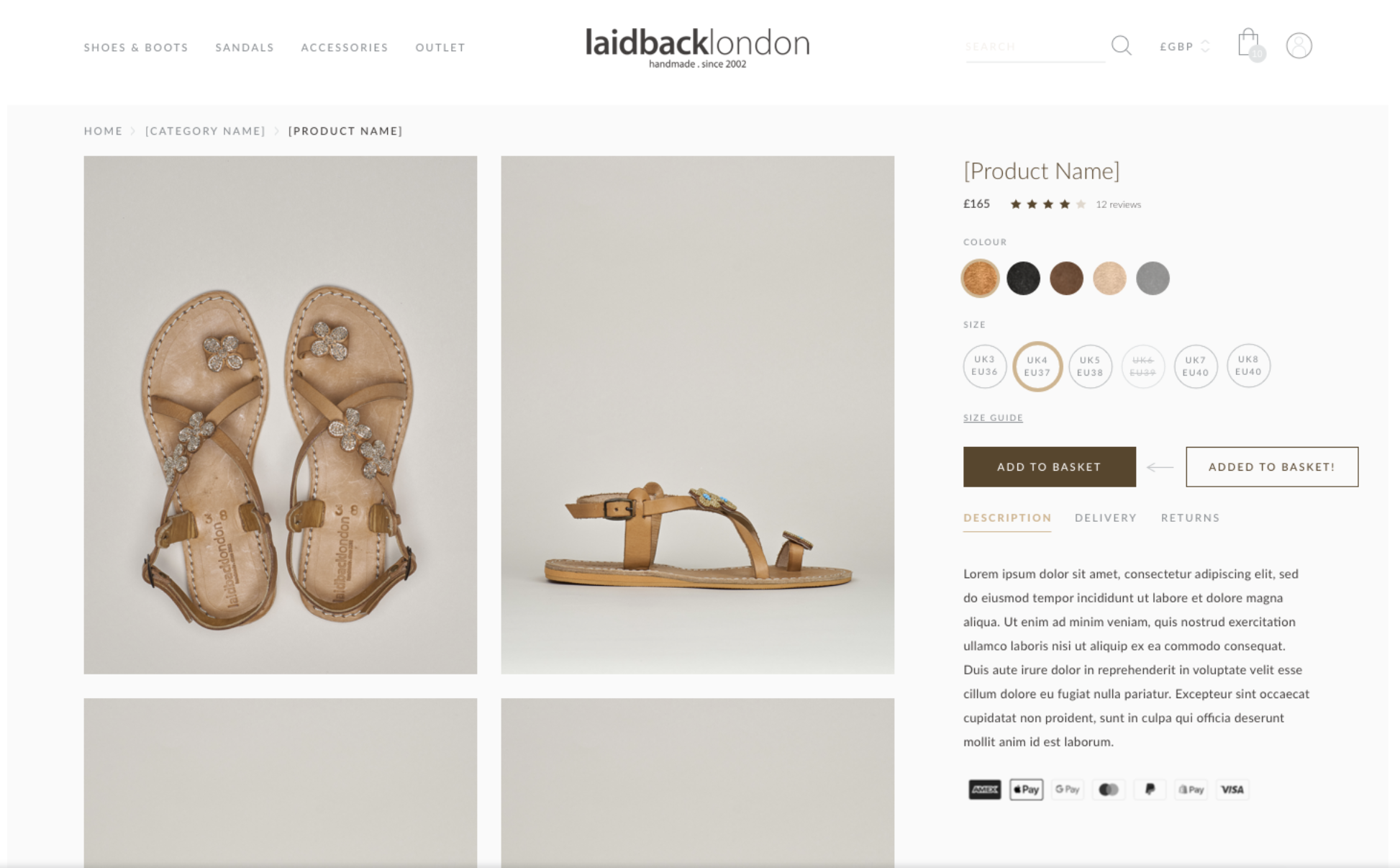Click the [Category Name] breadcrumb

[205, 131]
